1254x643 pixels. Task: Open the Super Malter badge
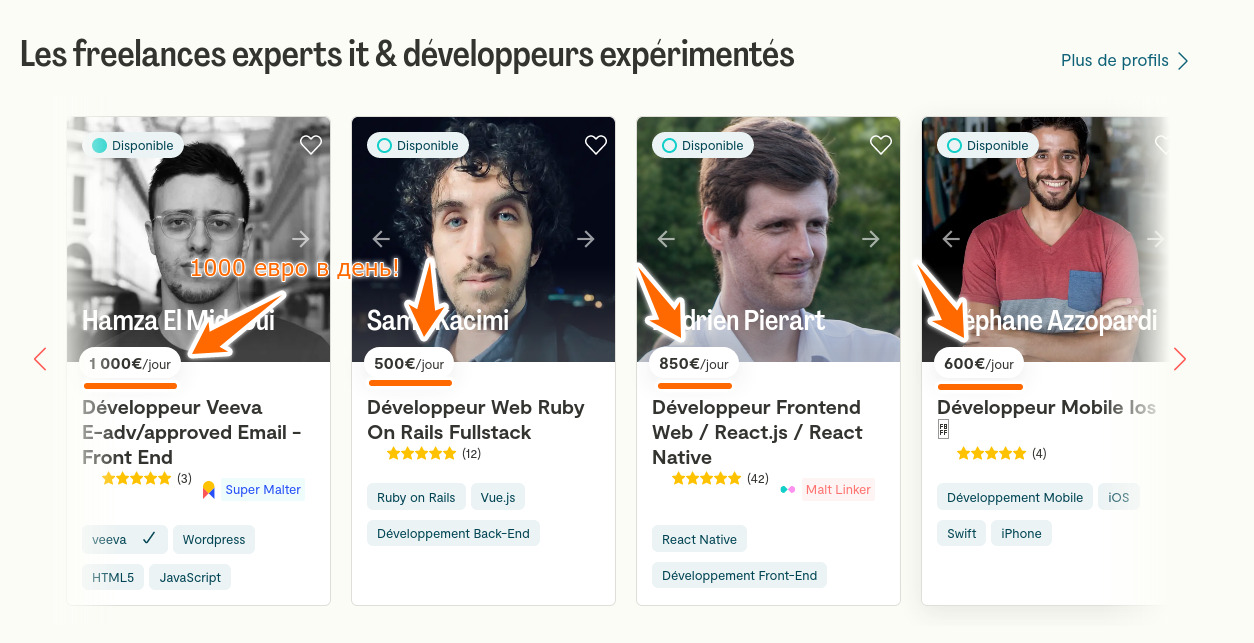coord(253,490)
